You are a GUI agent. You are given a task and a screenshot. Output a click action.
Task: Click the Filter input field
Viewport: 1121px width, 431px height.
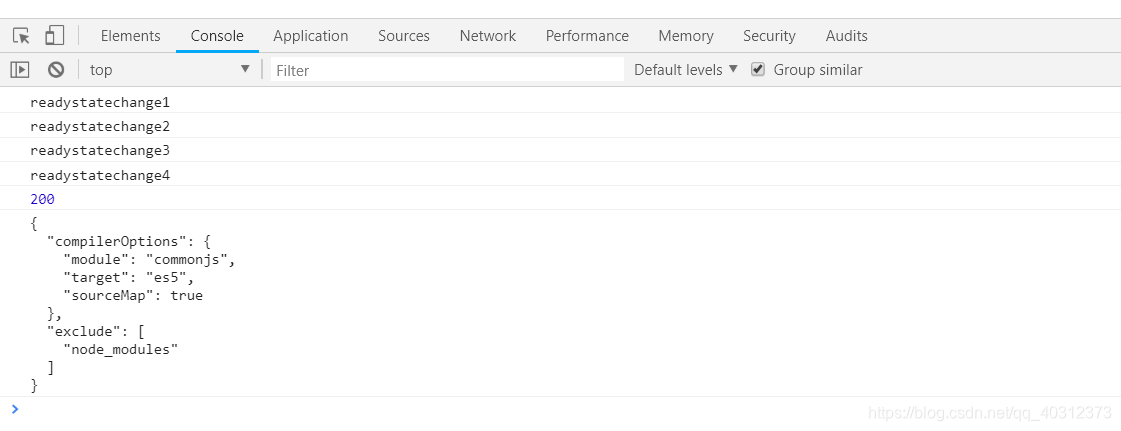coord(448,70)
